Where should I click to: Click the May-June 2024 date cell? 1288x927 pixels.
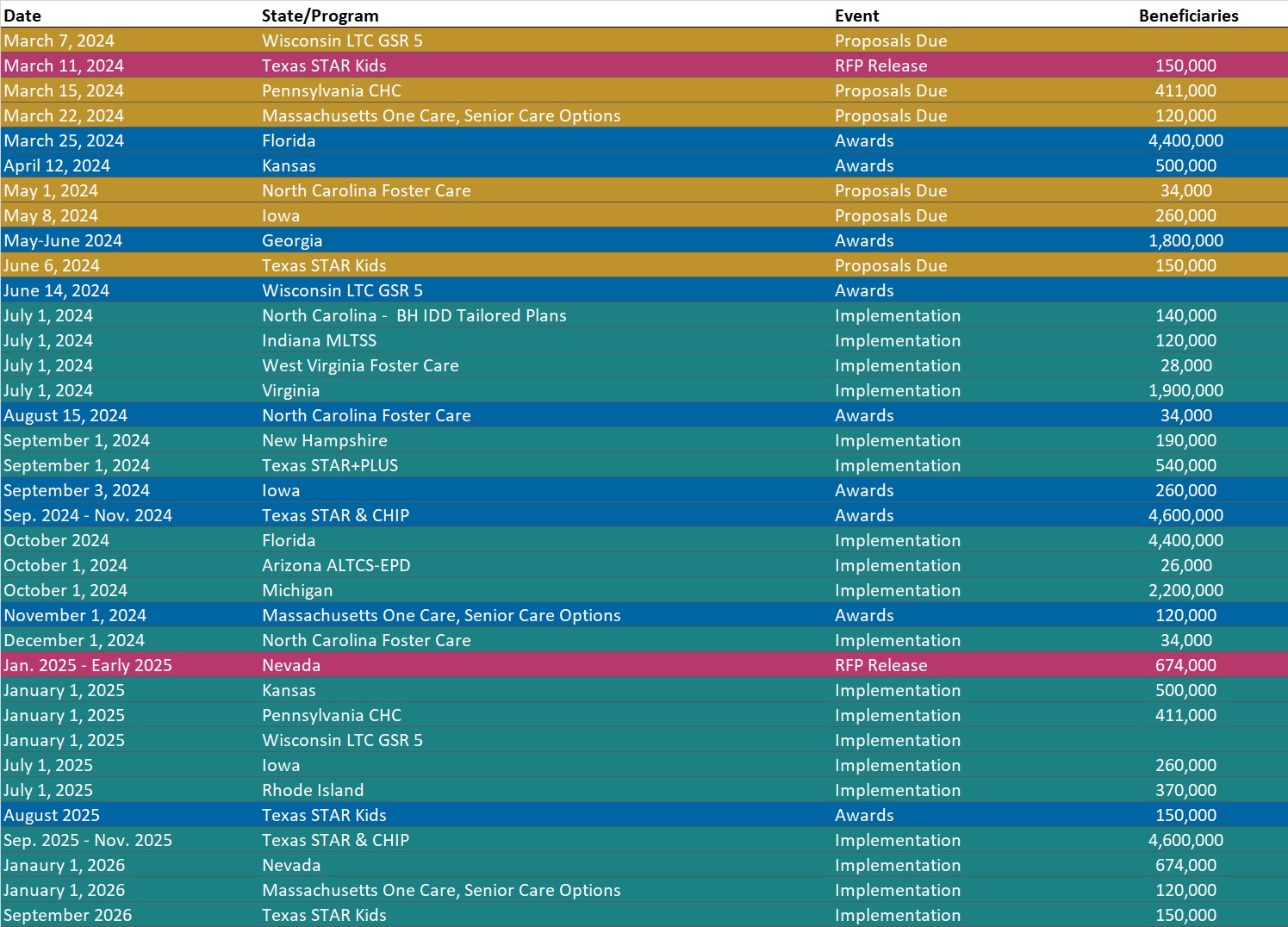pos(63,240)
